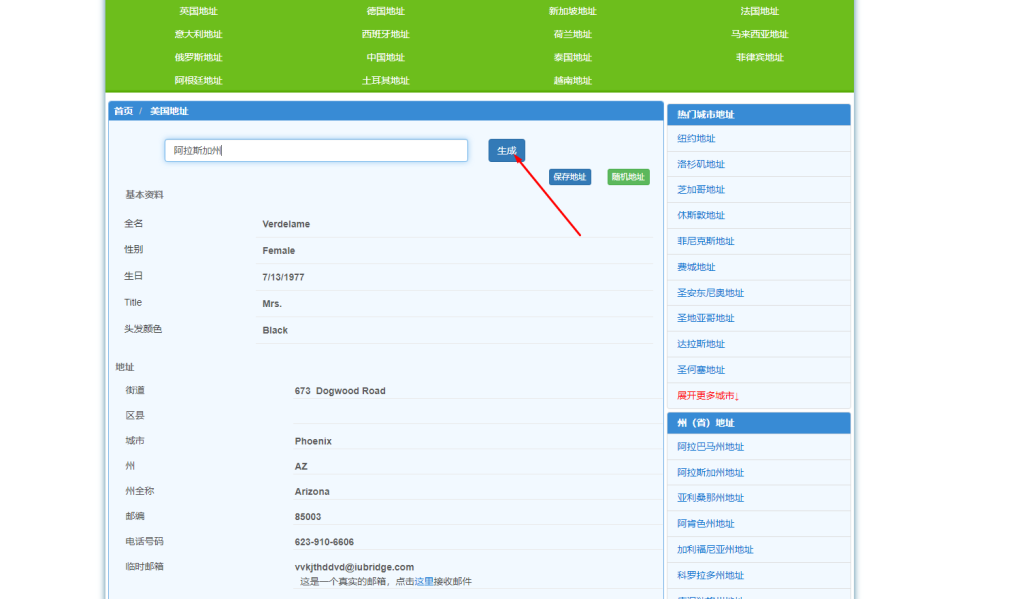Image resolution: width=1024 pixels, height=599 pixels.
Task: Click the hair color value Black
Action: pos(275,331)
